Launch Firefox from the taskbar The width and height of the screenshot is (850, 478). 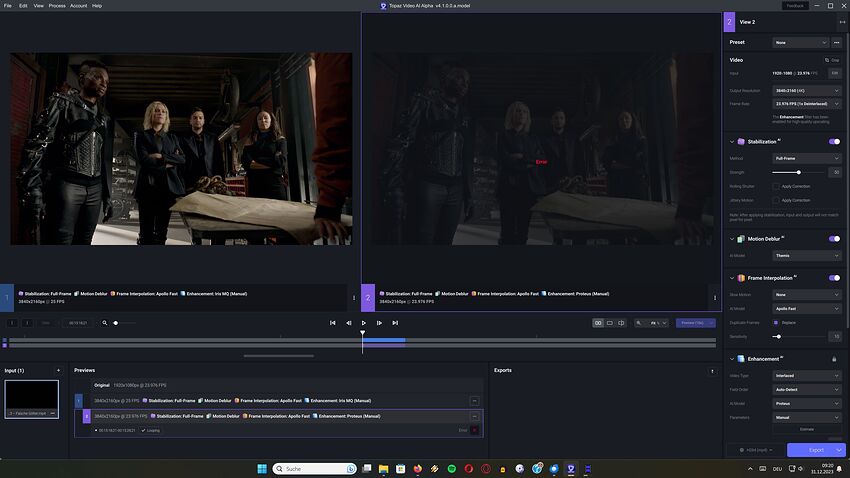(x=417, y=469)
